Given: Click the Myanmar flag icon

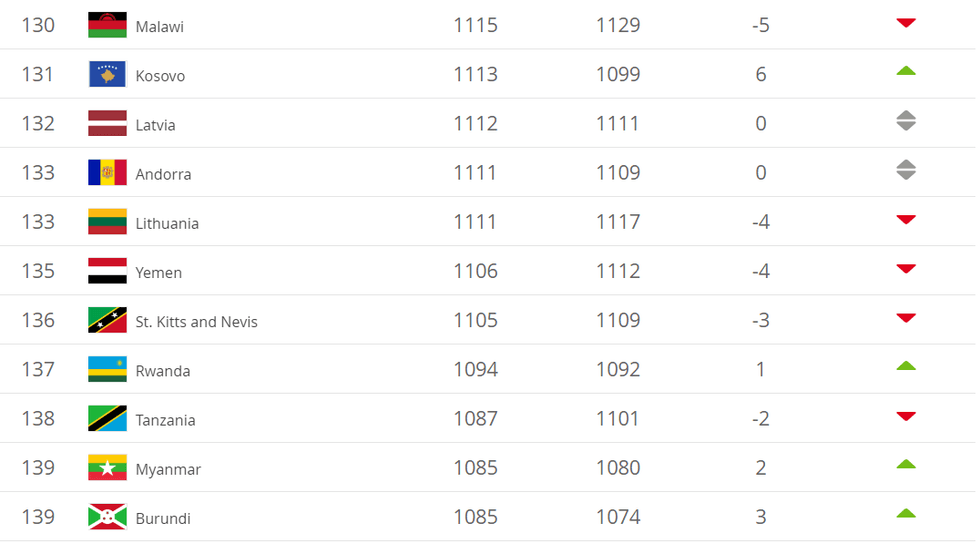Looking at the screenshot, I should tap(107, 467).
